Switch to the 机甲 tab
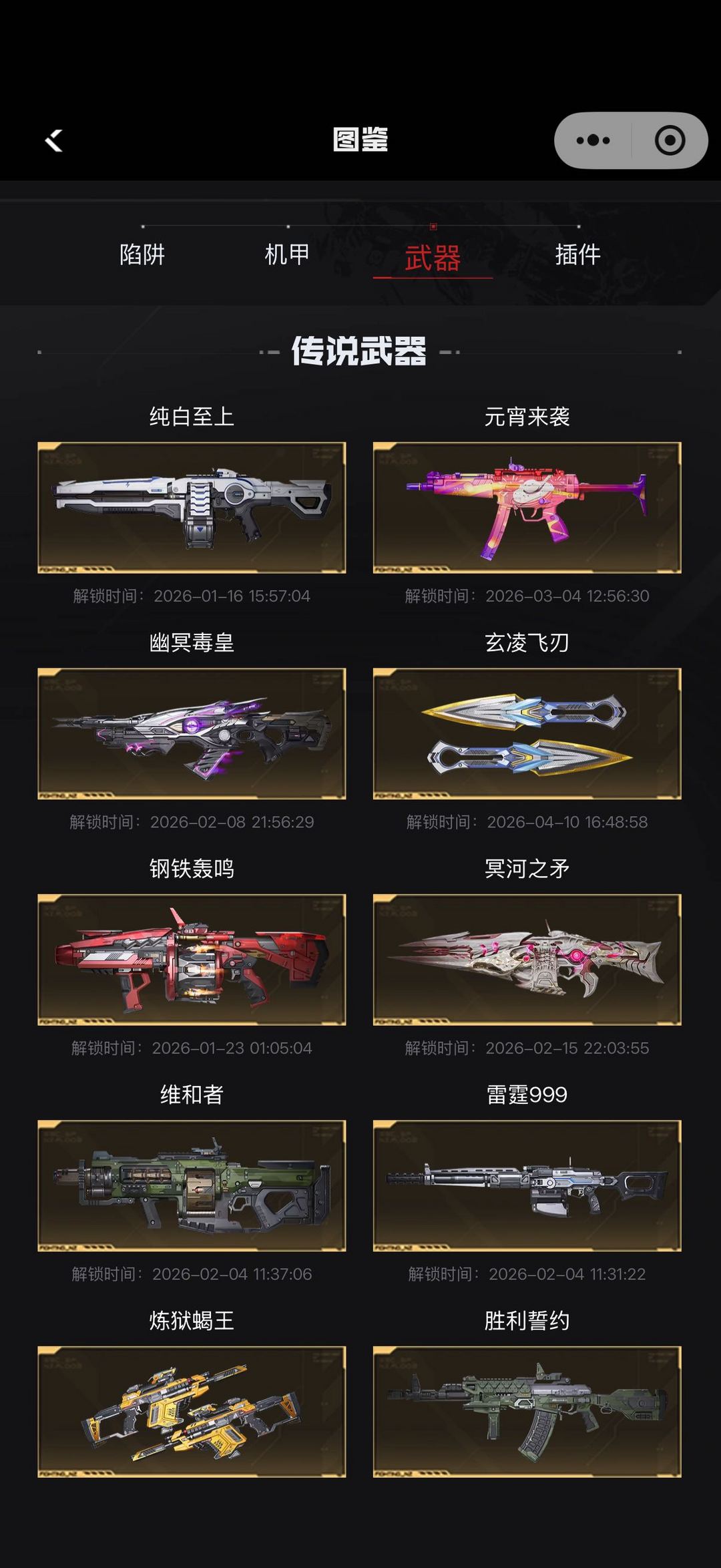721x1568 pixels. tap(287, 254)
